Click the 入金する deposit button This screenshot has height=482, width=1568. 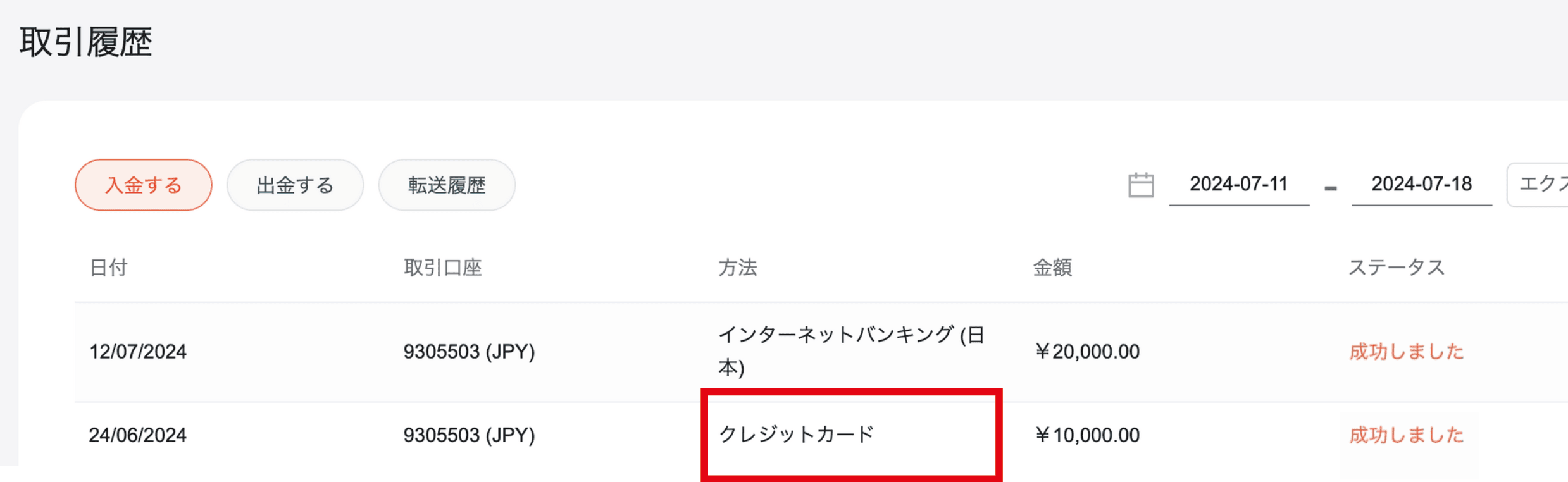(143, 185)
